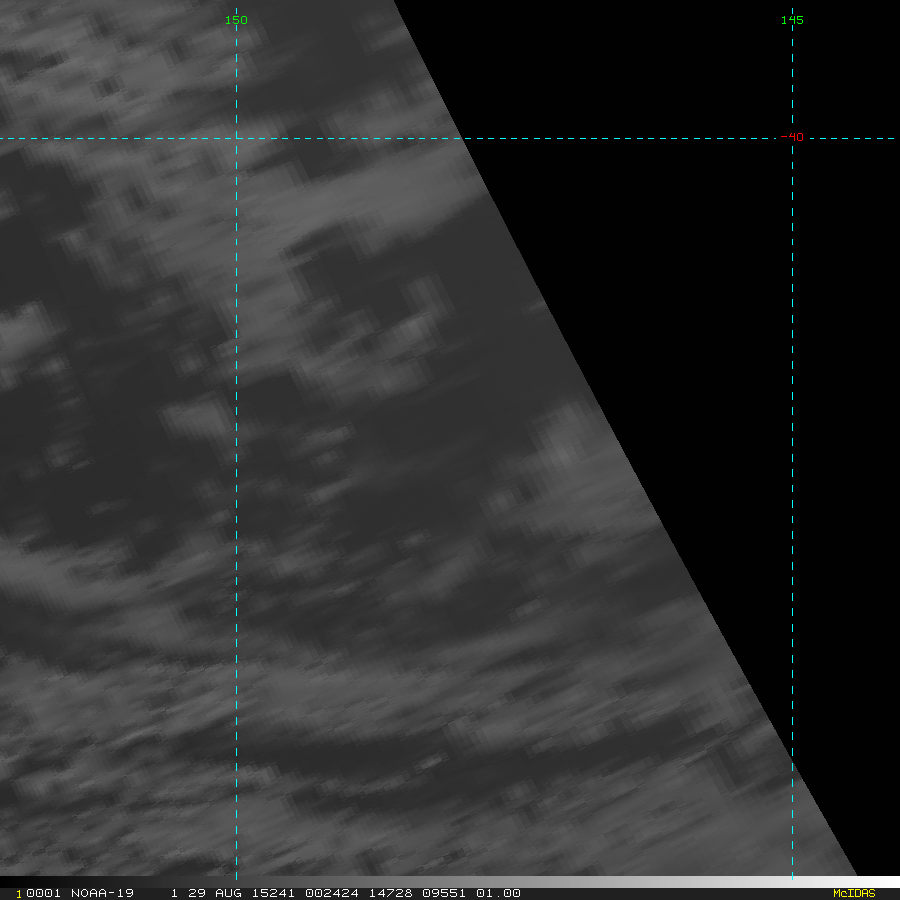Image resolution: width=900 pixels, height=900 pixels.
Task: Click the 01.00 resolution value
Action: pos(497,893)
